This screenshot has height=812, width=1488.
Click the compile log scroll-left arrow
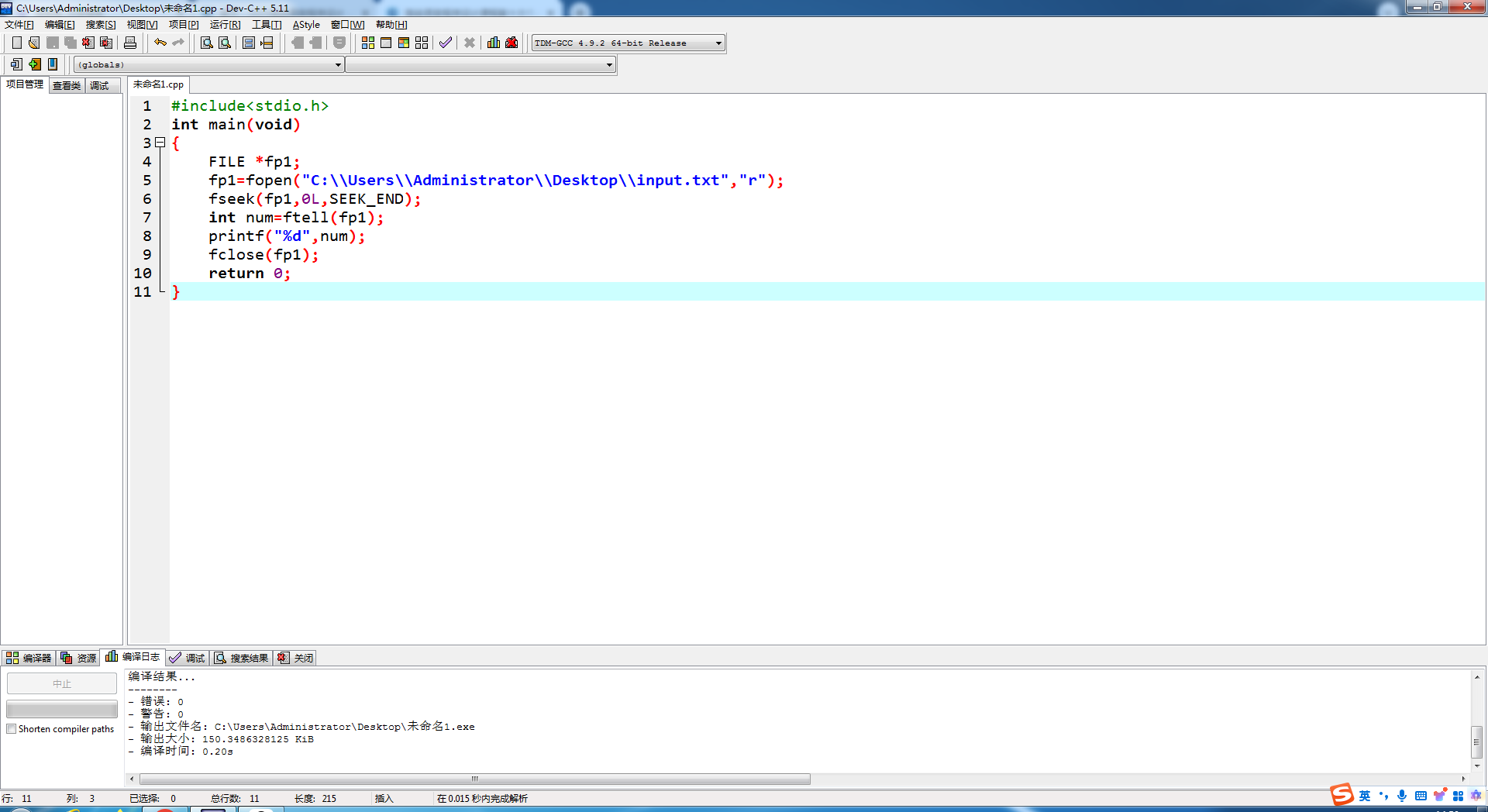[x=132, y=779]
